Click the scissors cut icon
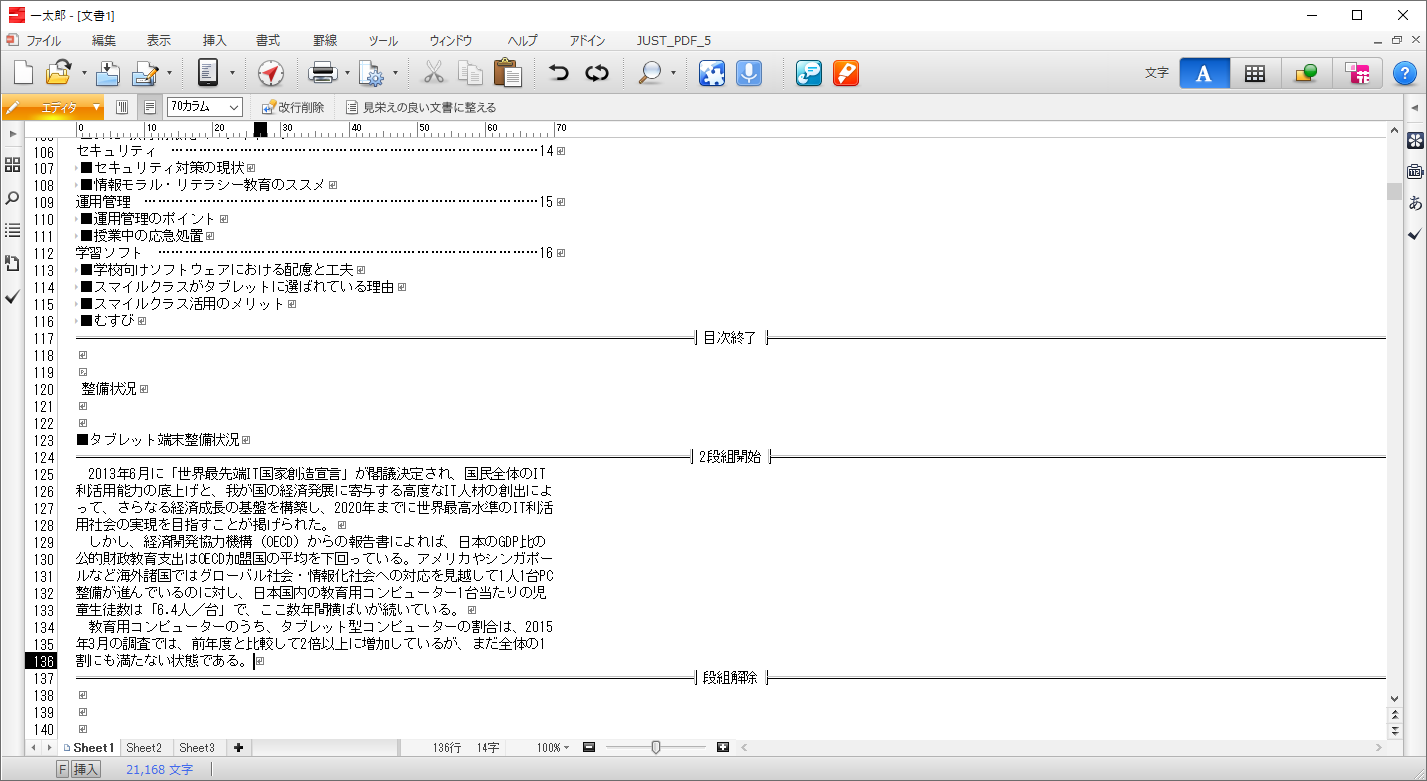The height and width of the screenshot is (781, 1427). 433,73
